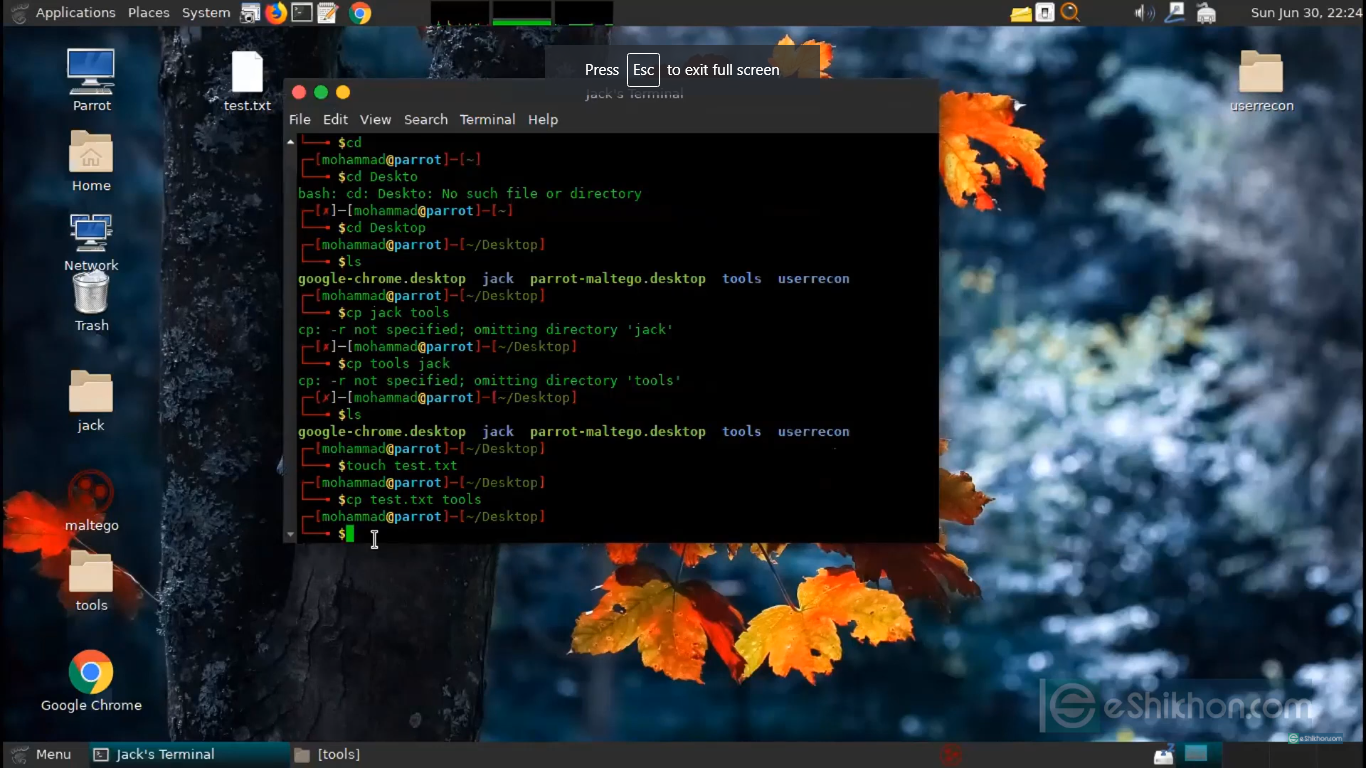
Task: Open the terminal launcher in the top panel
Action: click(301, 13)
